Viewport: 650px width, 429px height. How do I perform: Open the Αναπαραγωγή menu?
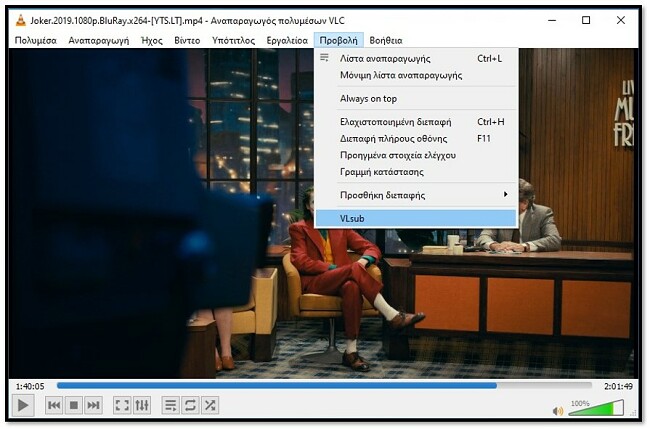[x=99, y=41]
